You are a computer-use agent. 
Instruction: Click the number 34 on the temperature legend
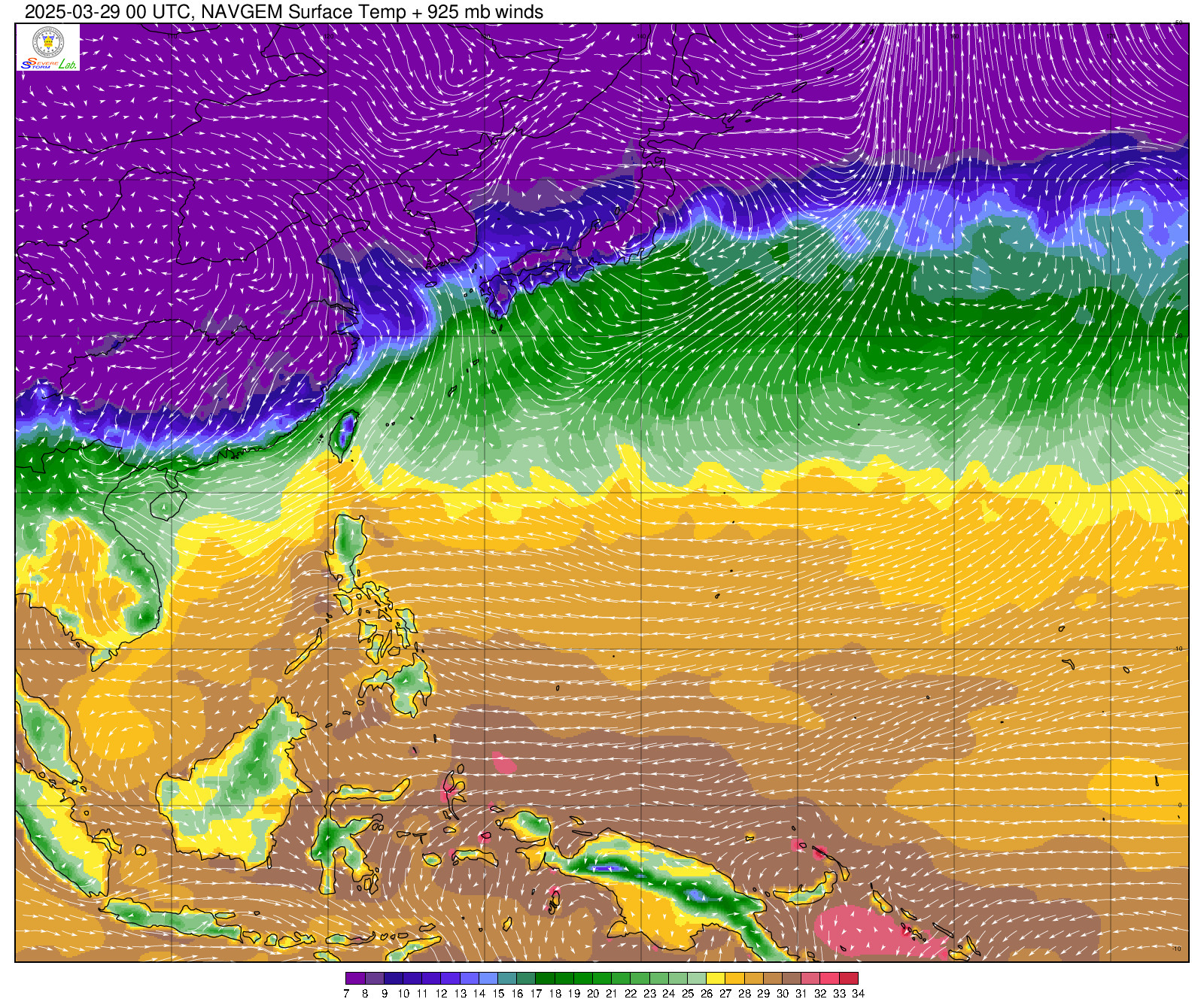[x=858, y=994]
